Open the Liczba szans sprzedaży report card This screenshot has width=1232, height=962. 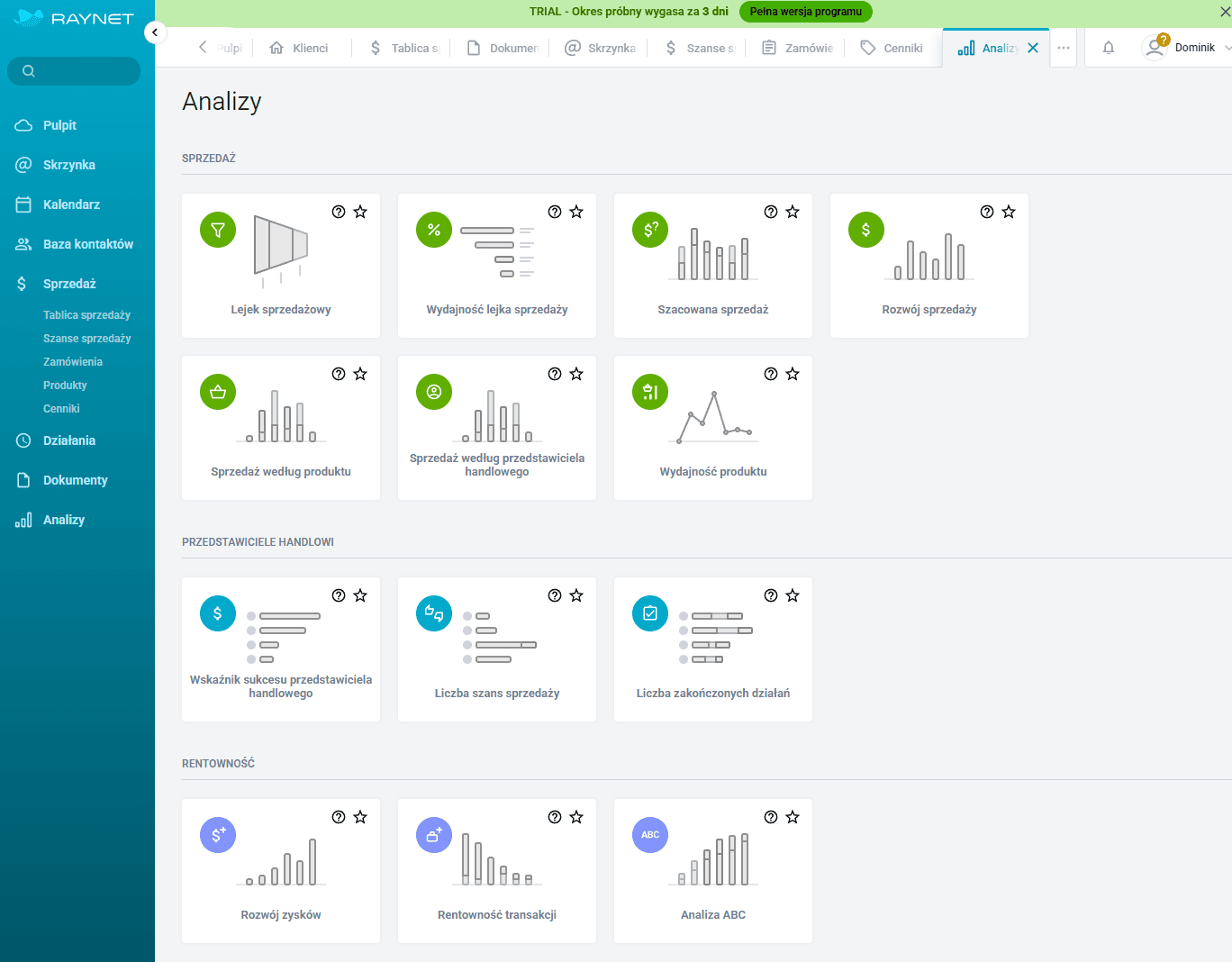(x=497, y=649)
